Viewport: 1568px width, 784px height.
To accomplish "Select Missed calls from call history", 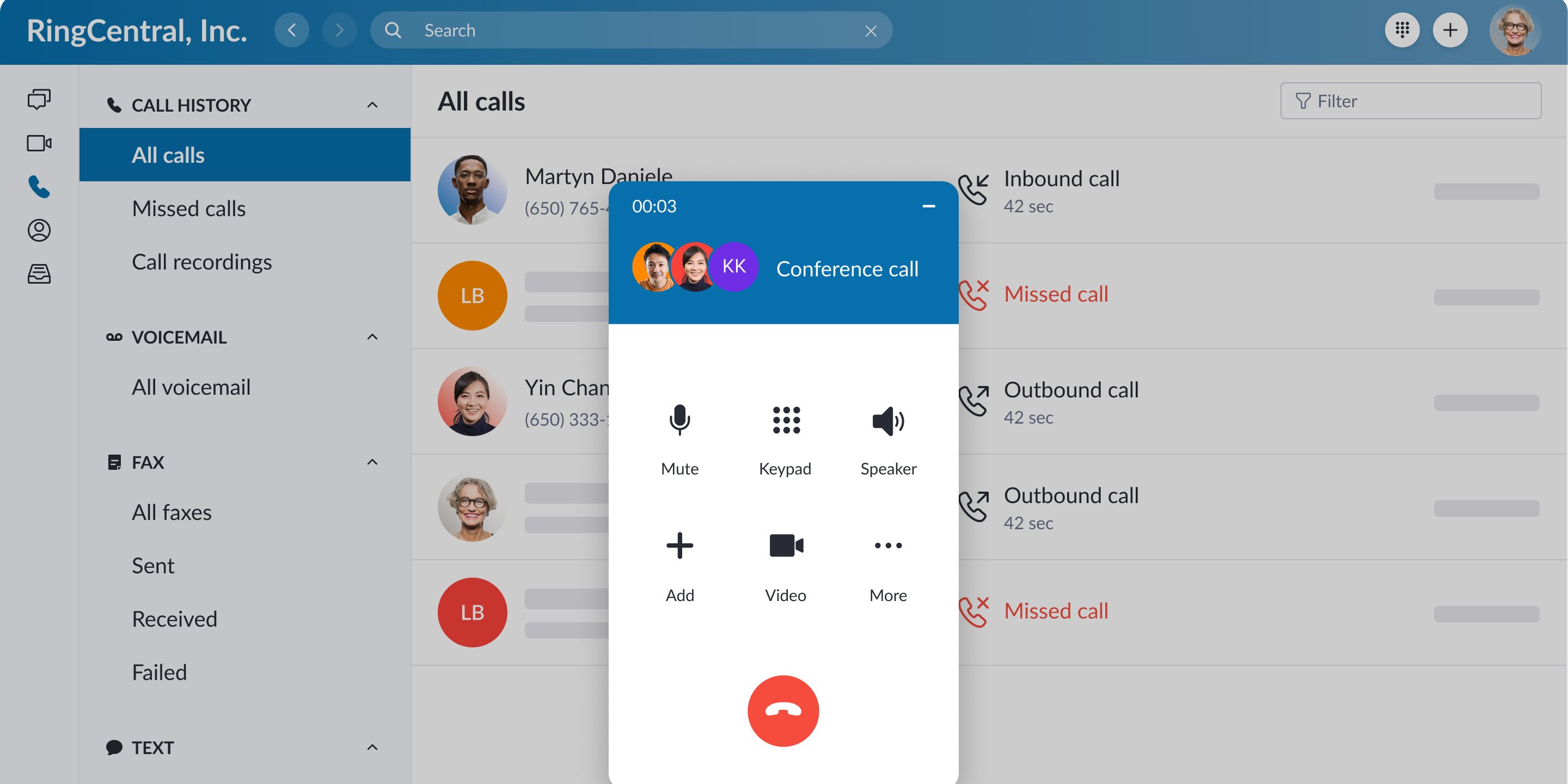I will pyautogui.click(x=188, y=208).
